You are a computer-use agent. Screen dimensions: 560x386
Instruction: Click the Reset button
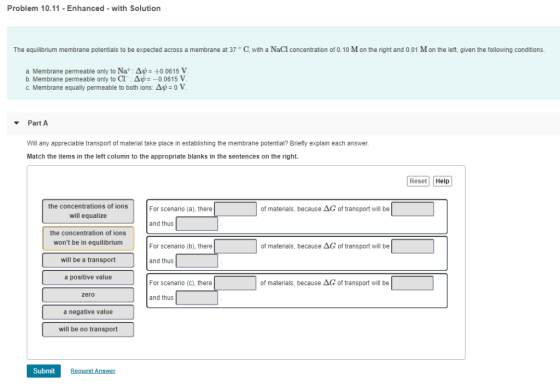(x=418, y=181)
